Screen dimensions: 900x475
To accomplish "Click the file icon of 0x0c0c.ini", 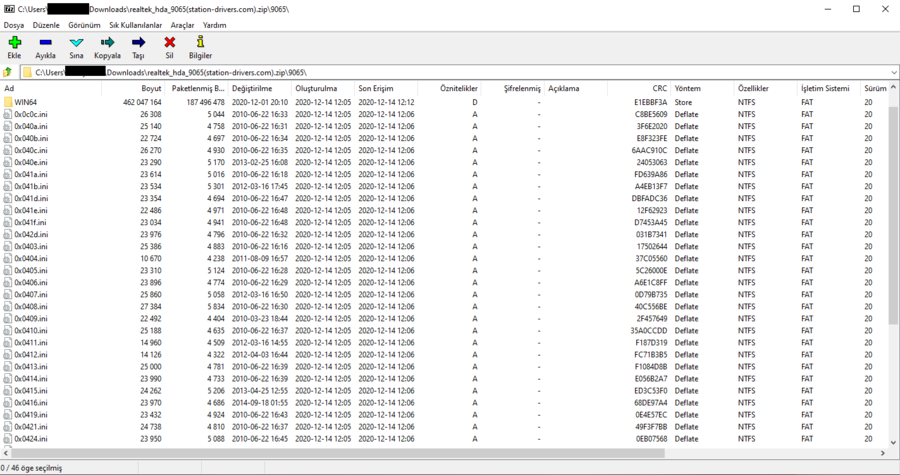I will coord(7,114).
